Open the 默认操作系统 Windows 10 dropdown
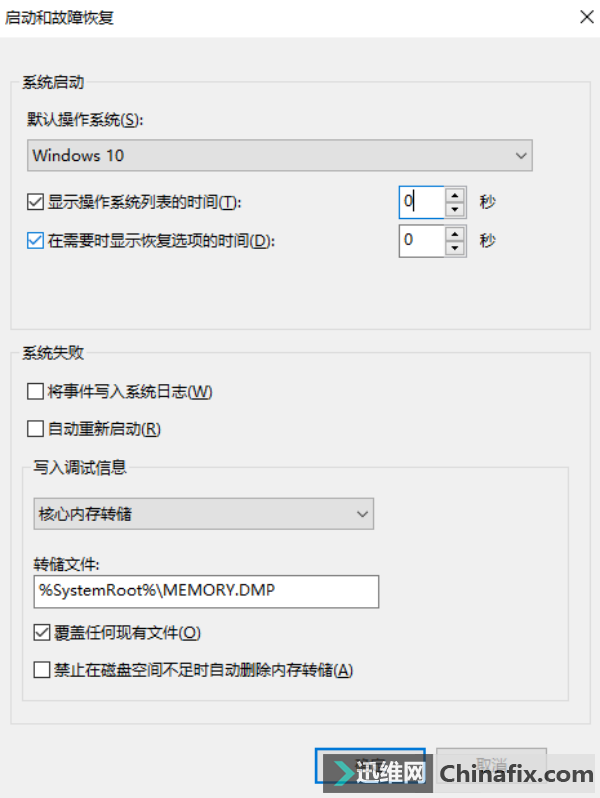This screenshot has height=798, width=600. pyautogui.click(x=279, y=155)
